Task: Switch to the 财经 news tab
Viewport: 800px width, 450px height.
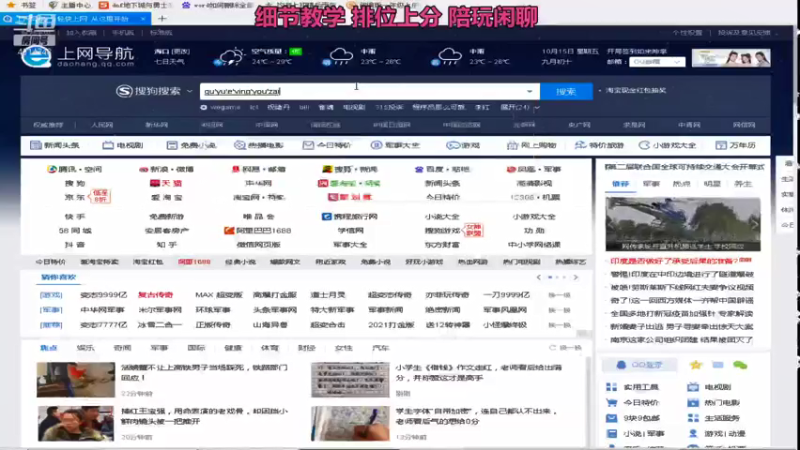Action: click(x=306, y=348)
